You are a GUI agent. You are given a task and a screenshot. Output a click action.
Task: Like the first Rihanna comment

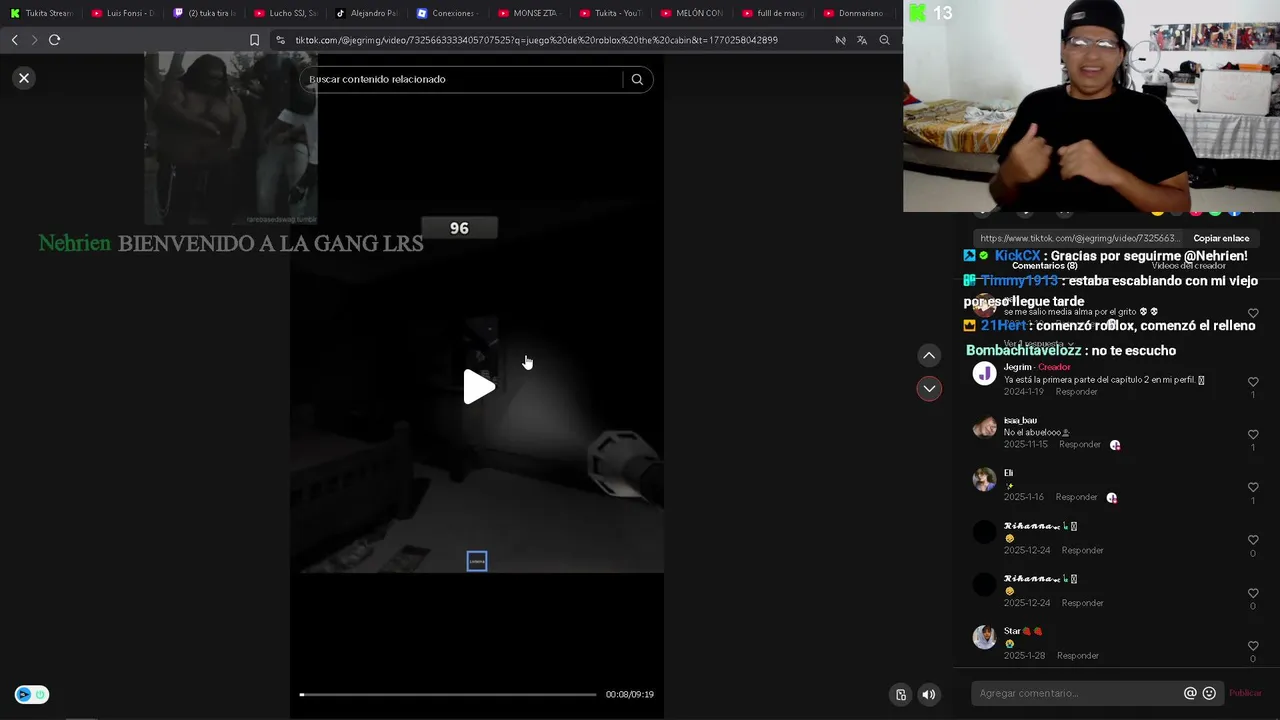tap(1253, 540)
